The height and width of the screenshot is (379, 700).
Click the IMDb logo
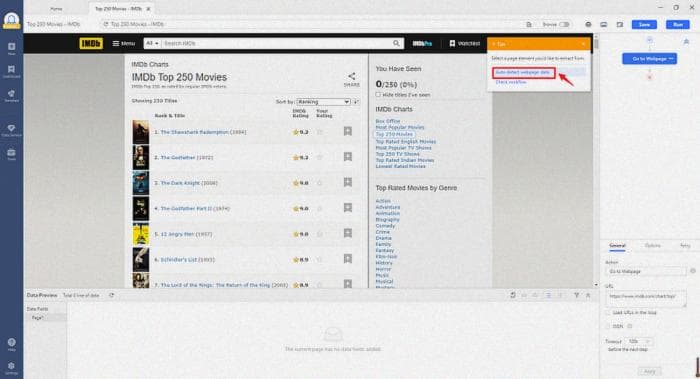pyautogui.click(x=91, y=43)
